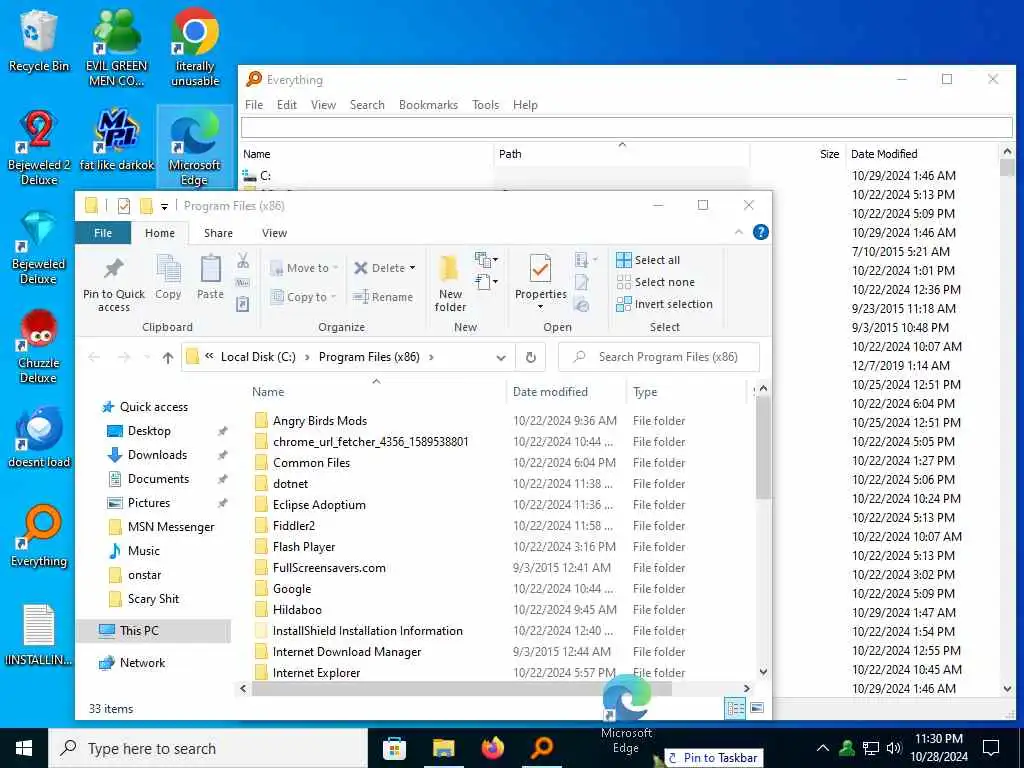Click Firefox taskbar icon
Screen dimensions: 1024x768
point(493,748)
